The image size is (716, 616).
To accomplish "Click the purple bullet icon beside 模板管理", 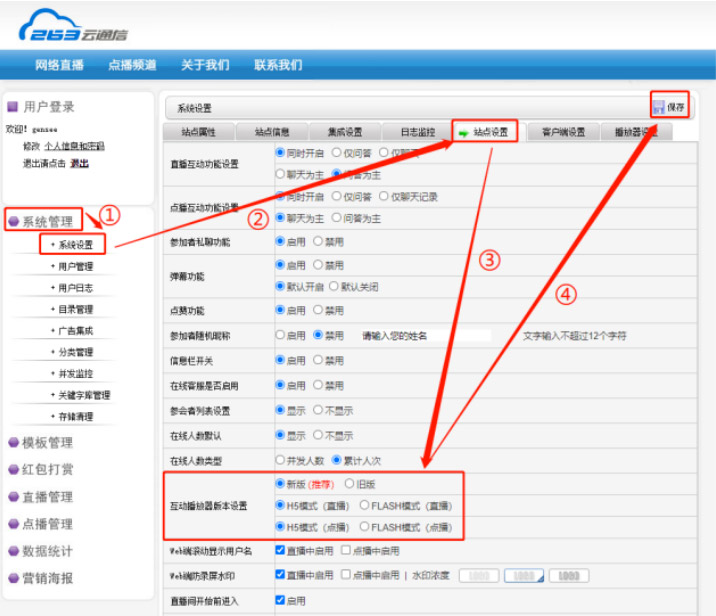I will 13,443.
